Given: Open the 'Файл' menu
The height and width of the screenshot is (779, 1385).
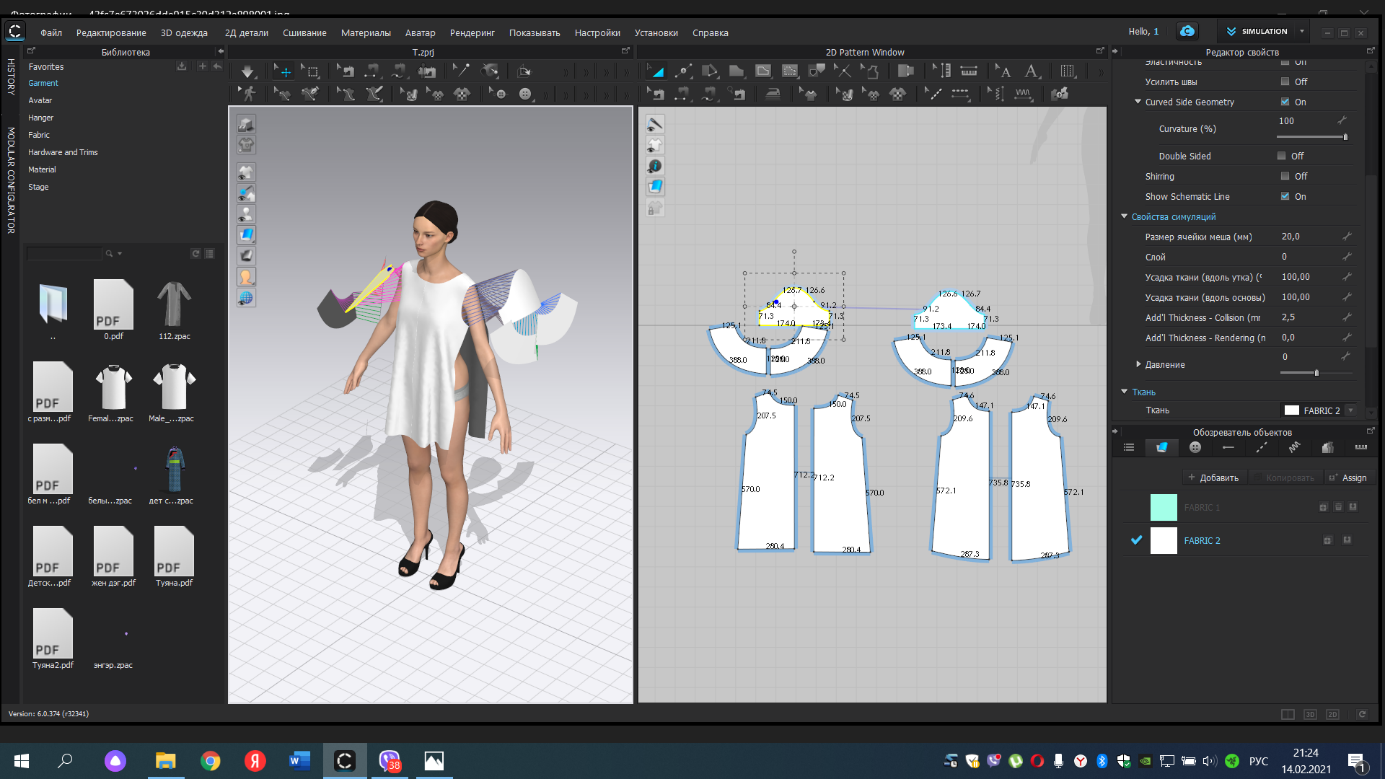Looking at the screenshot, I should click(x=51, y=32).
